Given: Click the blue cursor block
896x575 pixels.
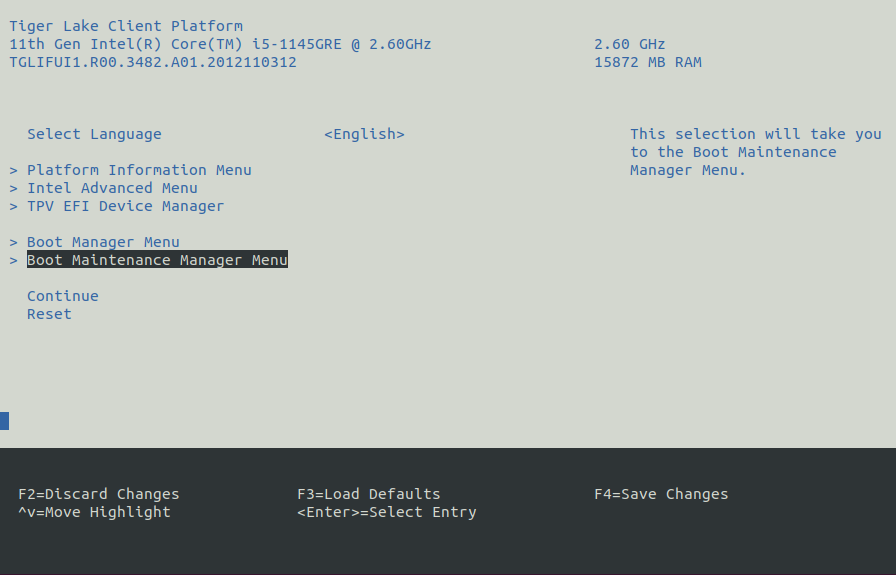Looking at the screenshot, I should (5, 421).
